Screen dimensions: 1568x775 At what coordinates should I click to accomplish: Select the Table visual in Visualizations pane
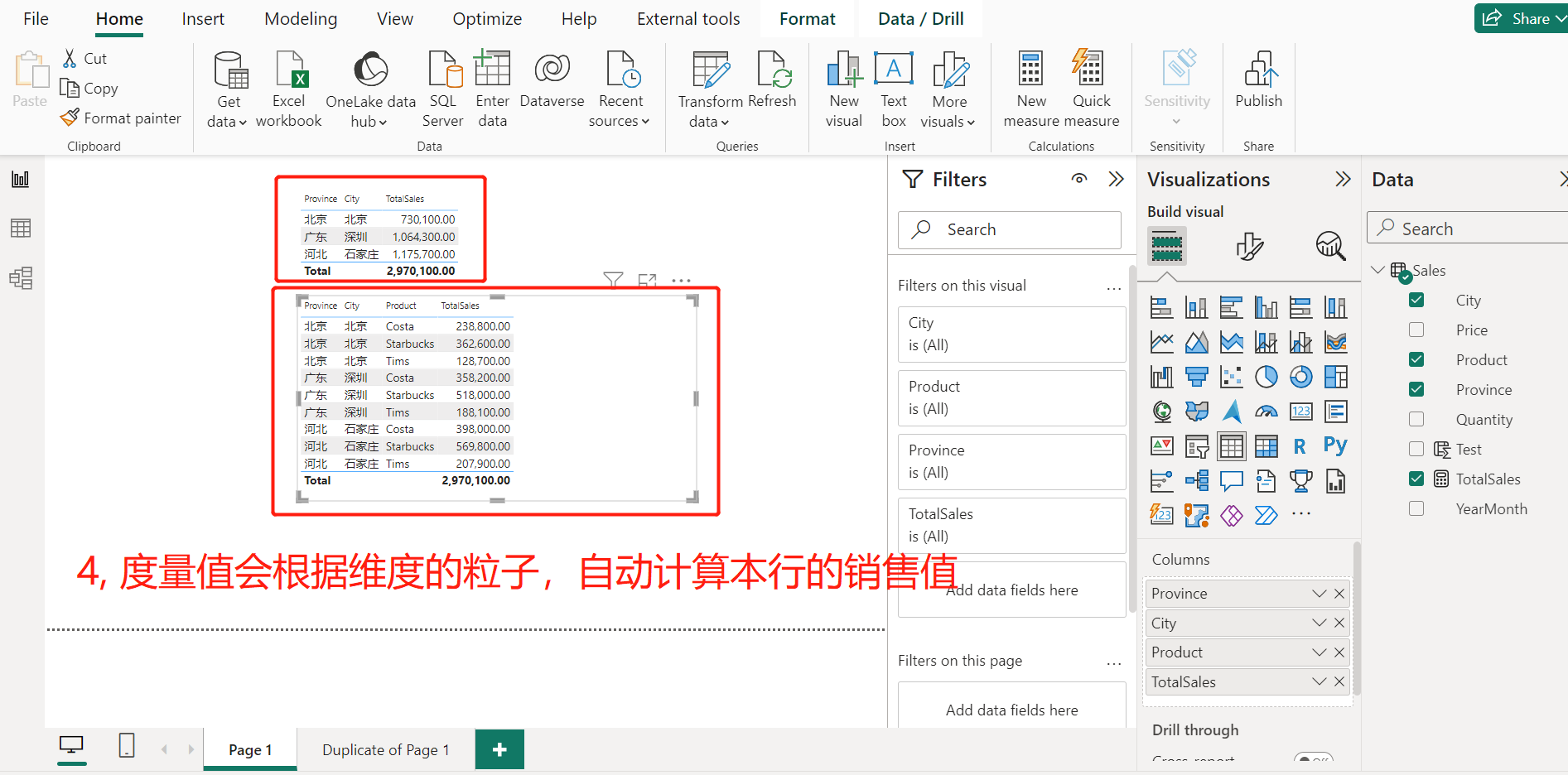point(1232,445)
